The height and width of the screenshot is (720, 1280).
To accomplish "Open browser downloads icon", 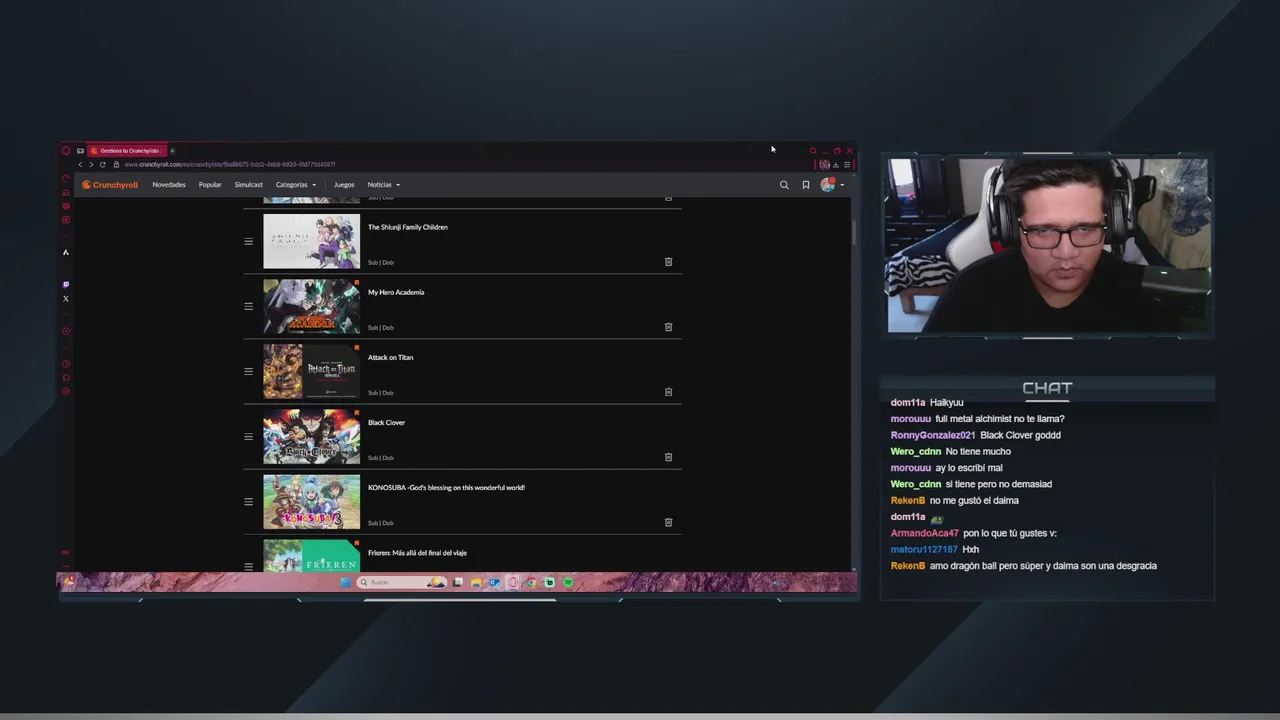I will click(x=836, y=164).
